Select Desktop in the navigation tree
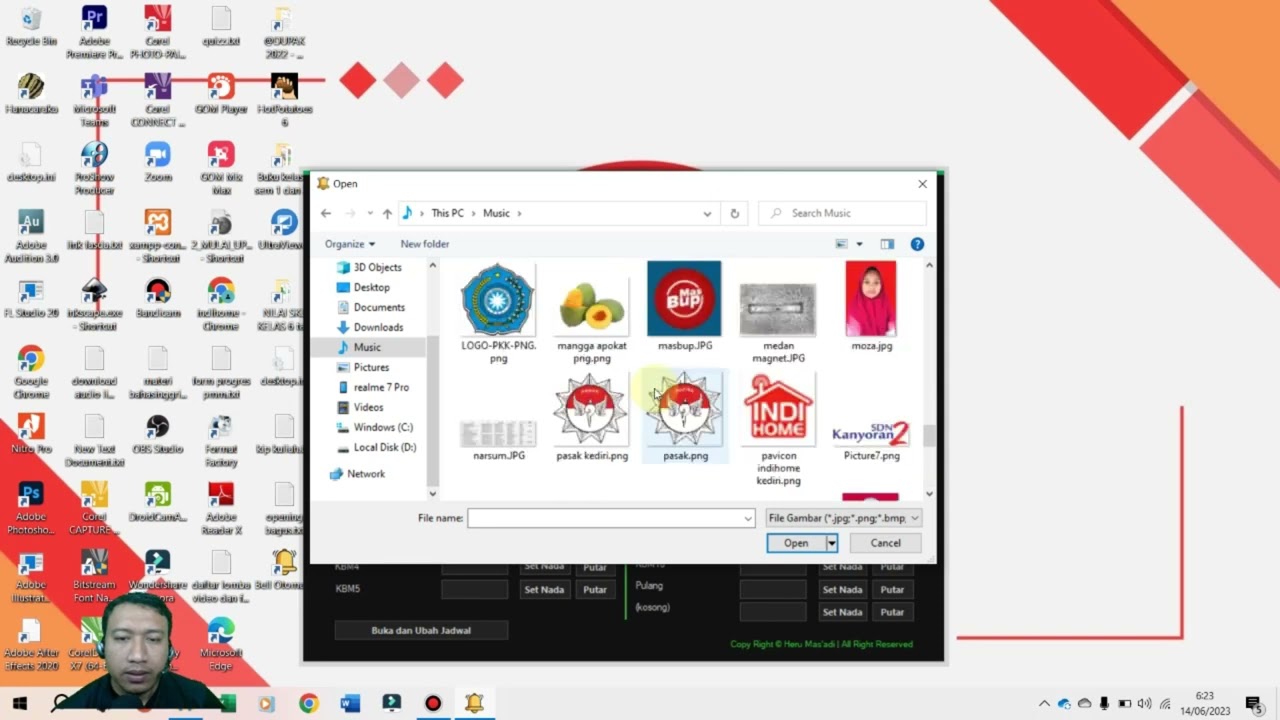This screenshot has width=1280, height=720. click(371, 287)
